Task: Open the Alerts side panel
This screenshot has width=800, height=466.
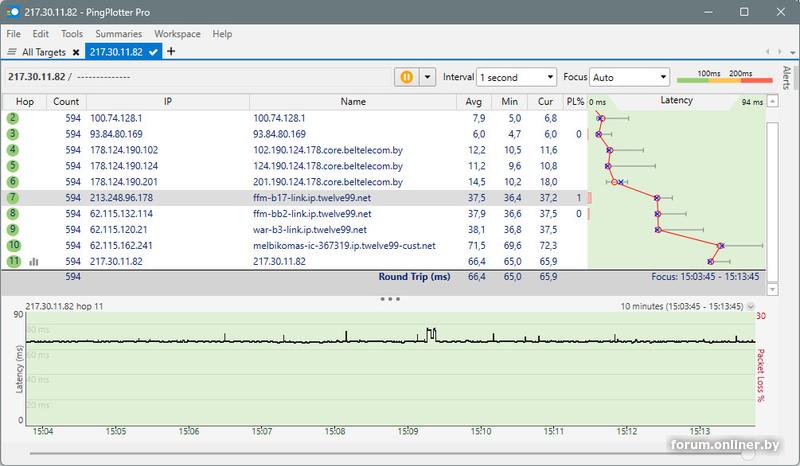Action: pos(787,78)
